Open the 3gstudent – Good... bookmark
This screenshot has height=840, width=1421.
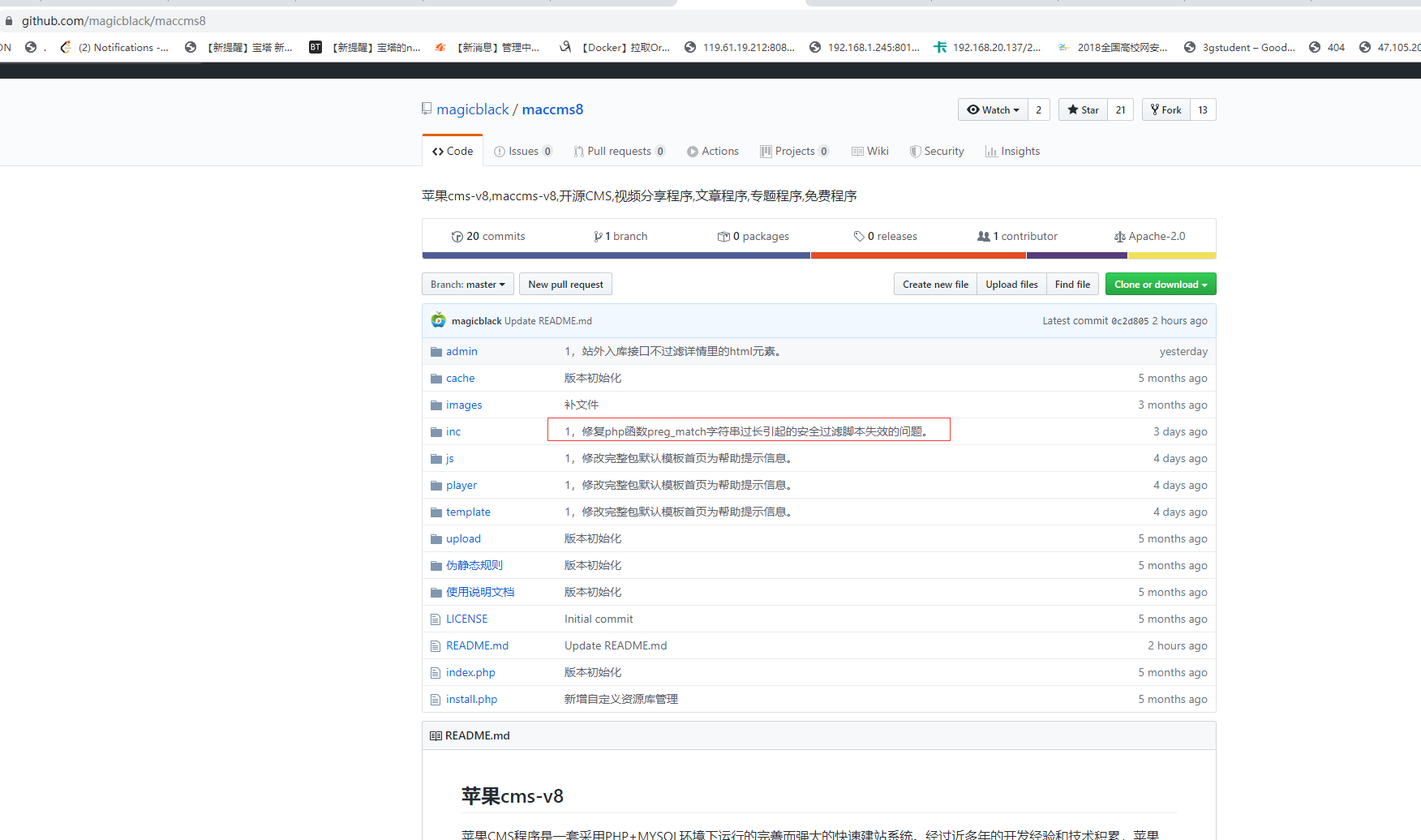coord(1239,47)
